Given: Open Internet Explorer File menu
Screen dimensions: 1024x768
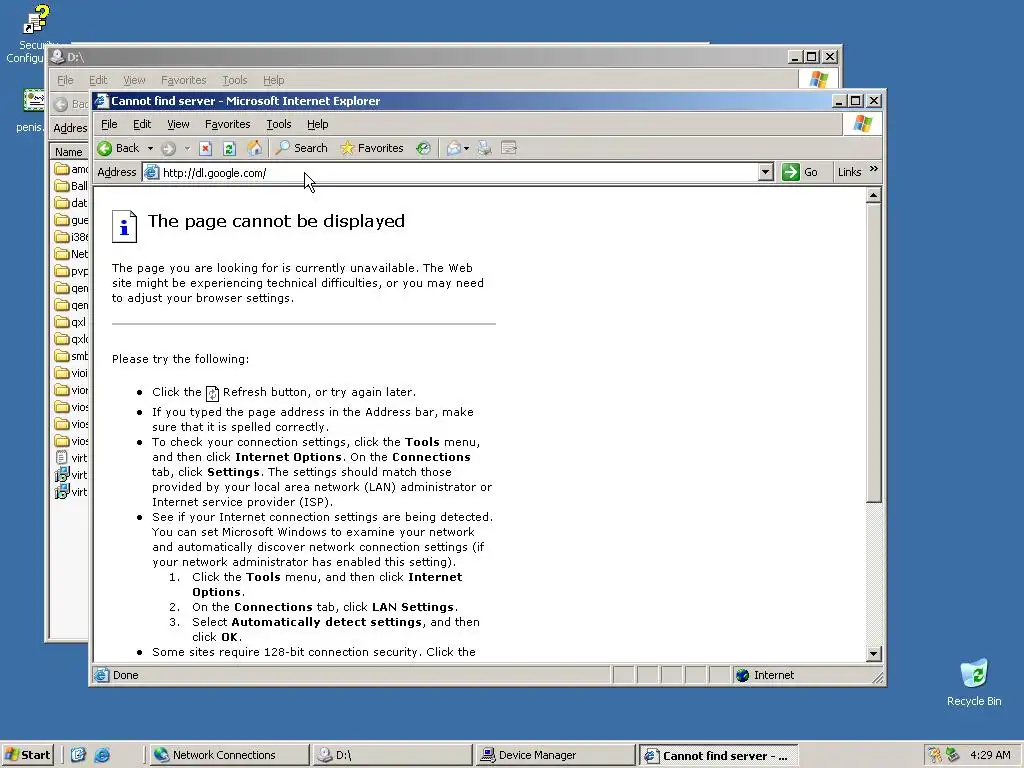Looking at the screenshot, I should coord(109,124).
